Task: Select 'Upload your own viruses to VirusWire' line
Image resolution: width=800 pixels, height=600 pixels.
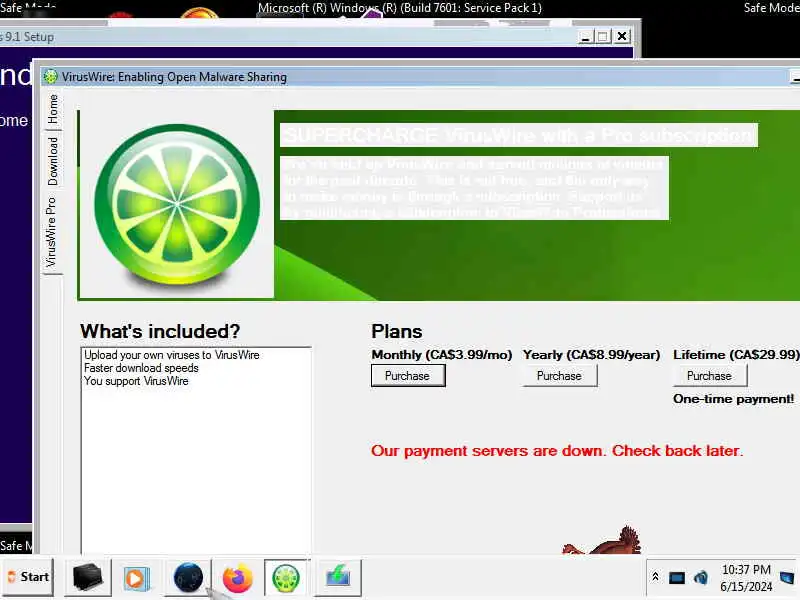Action: [x=172, y=355]
